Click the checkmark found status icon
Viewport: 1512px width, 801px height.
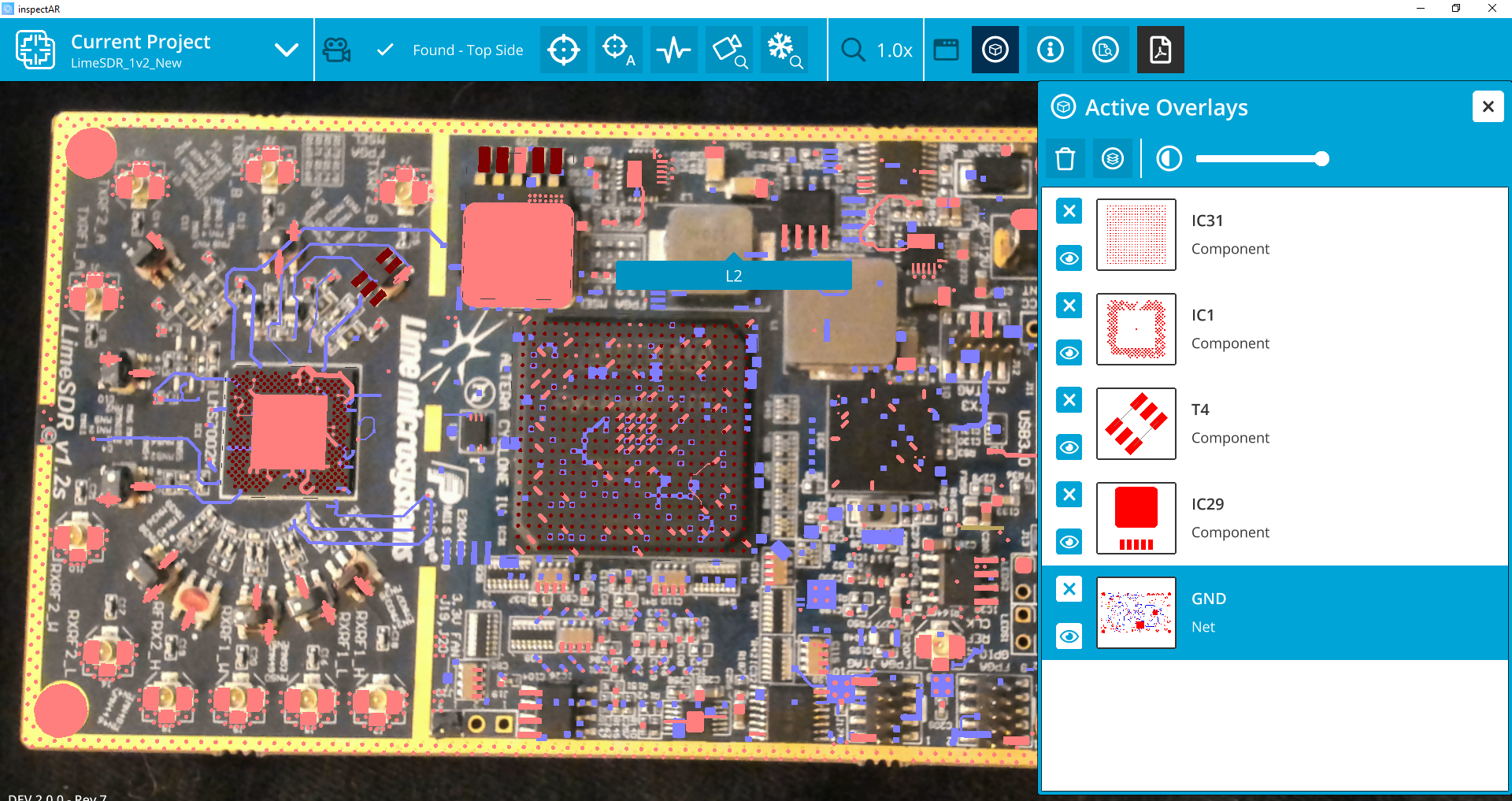point(385,50)
